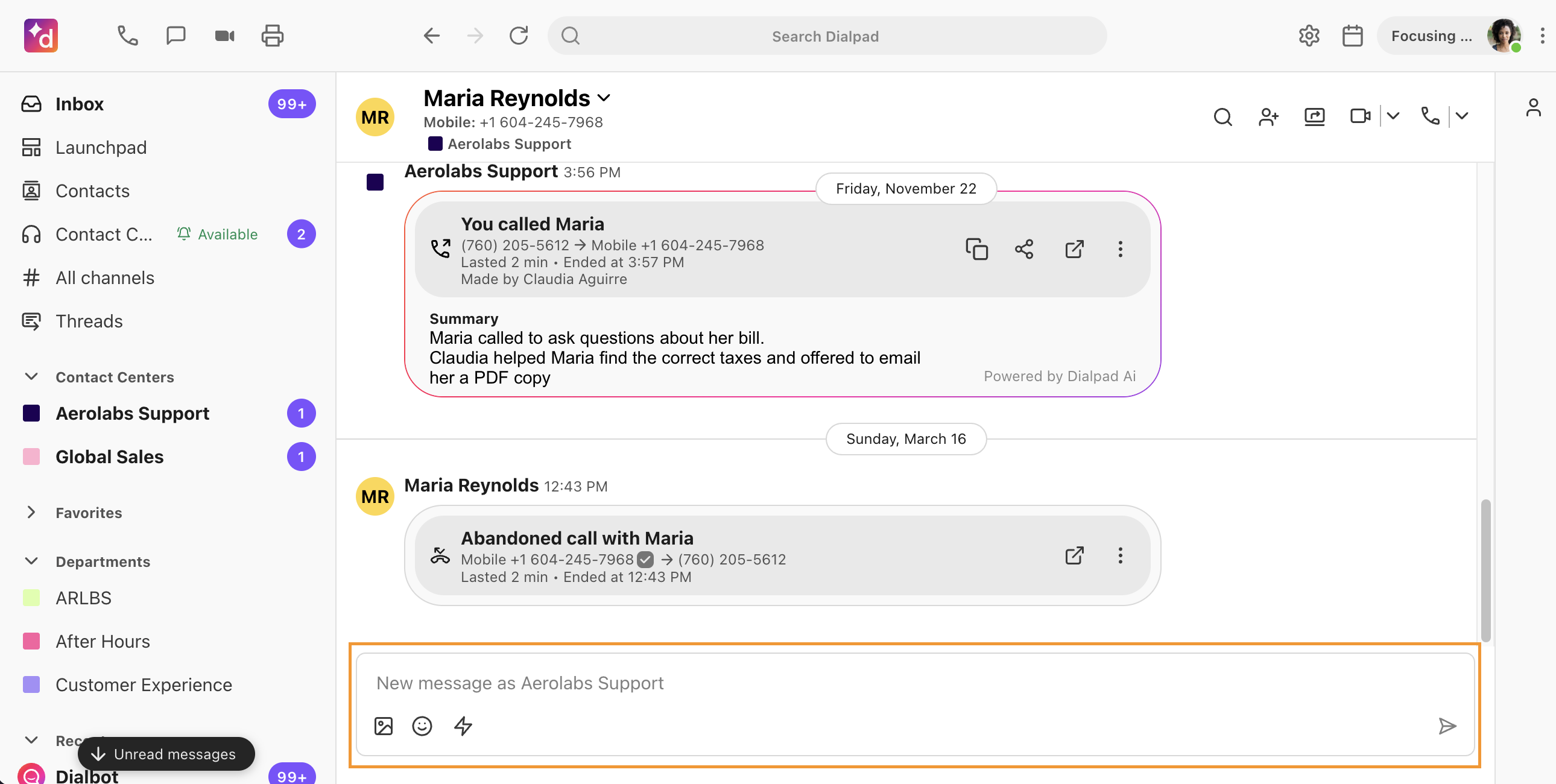Call Maria Reynolds using the phone icon
Viewport: 1556px width, 784px height.
(x=1431, y=116)
